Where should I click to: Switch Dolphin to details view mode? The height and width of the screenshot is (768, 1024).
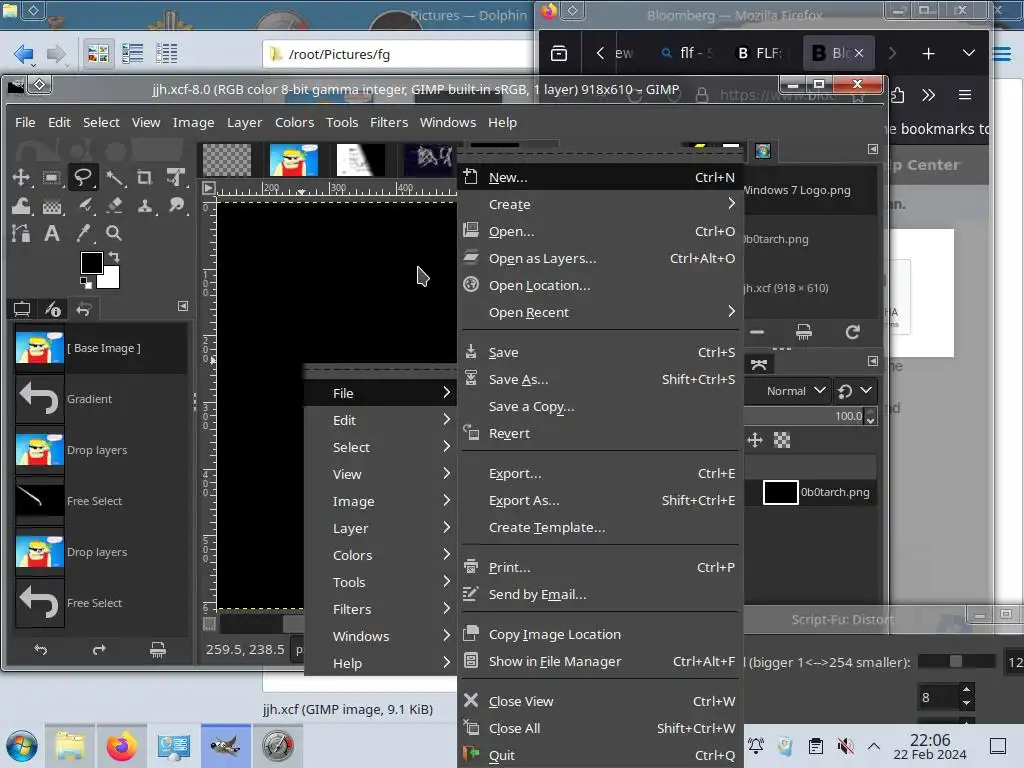pyautogui.click(x=167, y=54)
